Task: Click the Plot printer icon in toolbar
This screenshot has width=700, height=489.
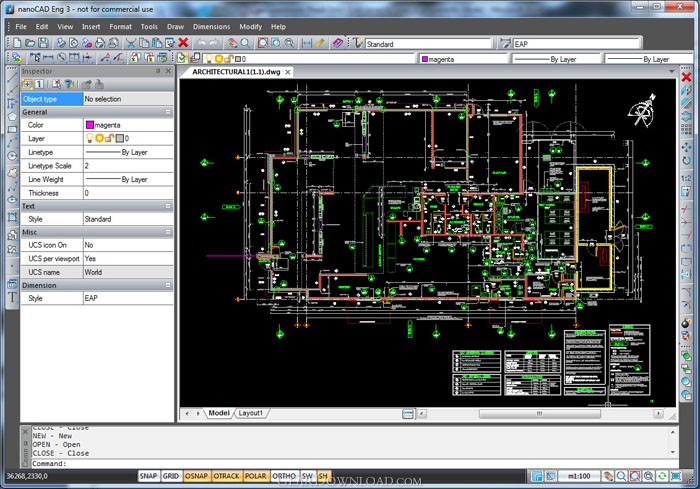Action: 100,43
